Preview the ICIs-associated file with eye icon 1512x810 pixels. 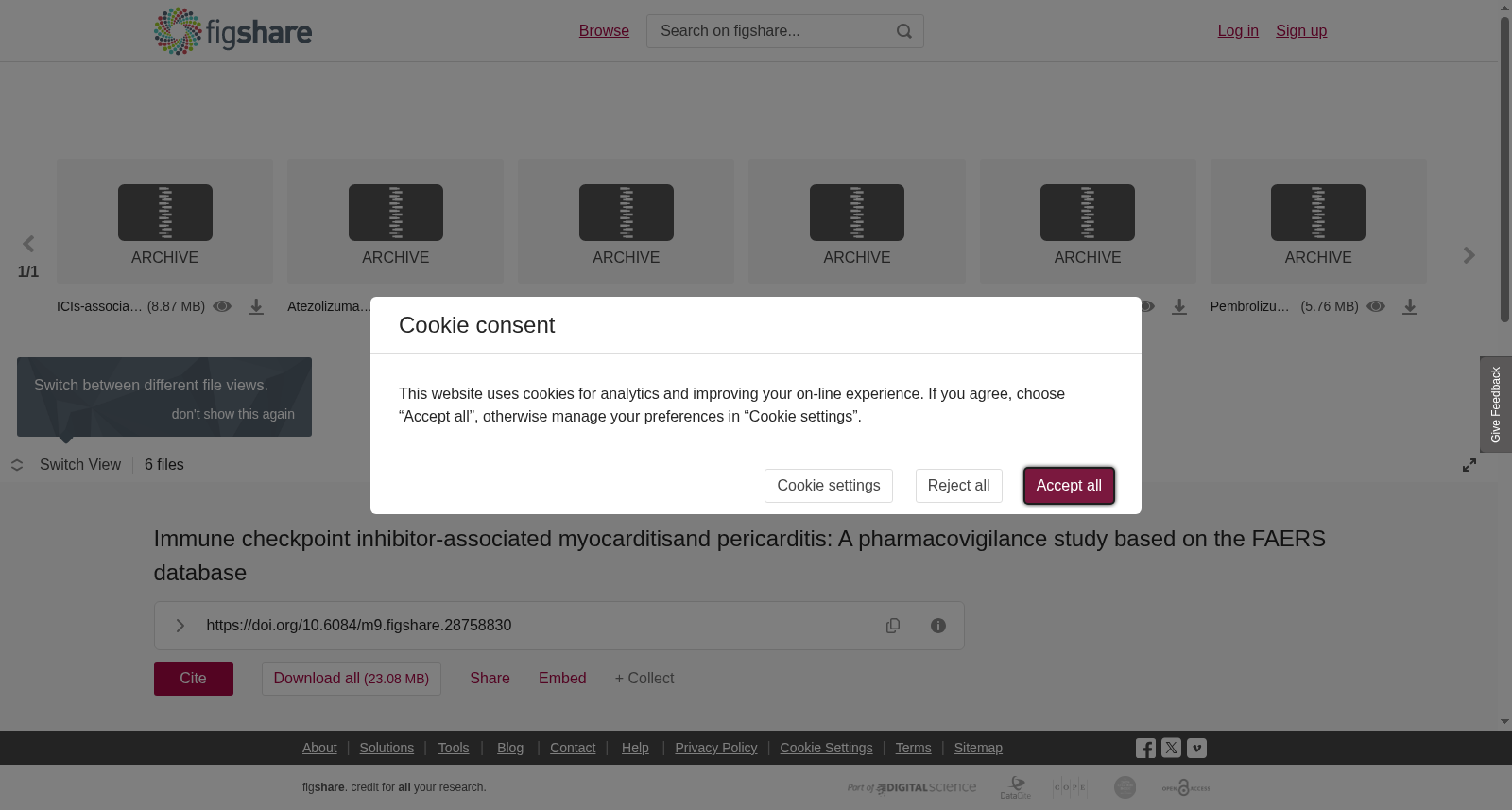tap(222, 306)
